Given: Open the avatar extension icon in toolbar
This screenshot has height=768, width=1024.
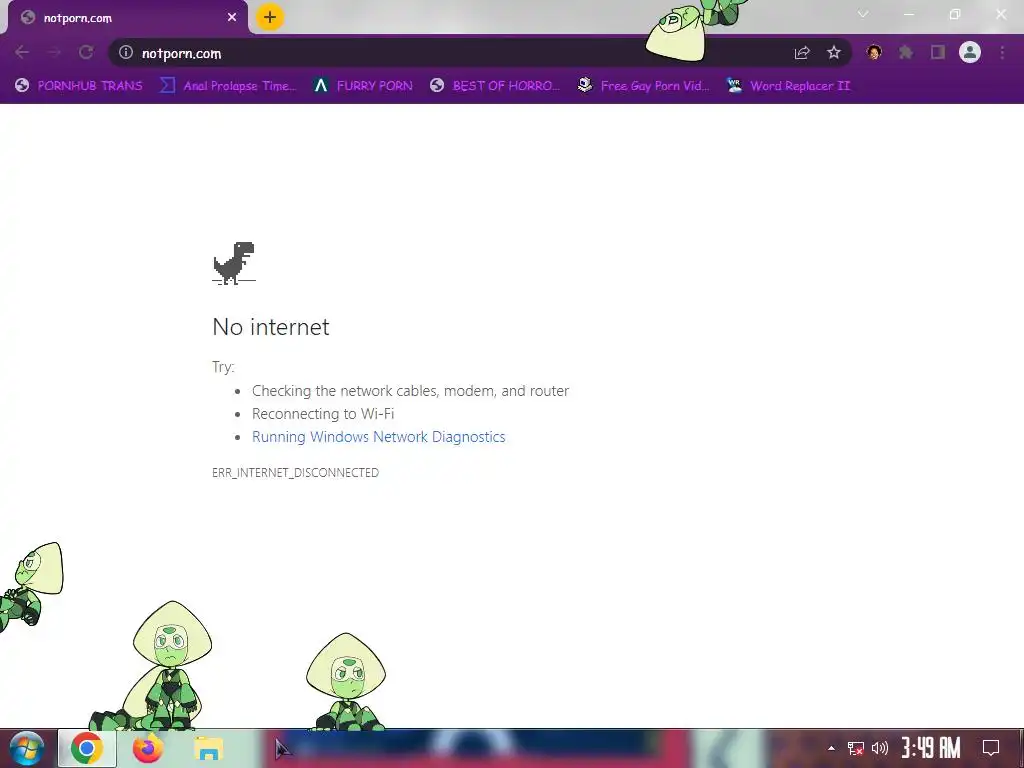Looking at the screenshot, I should [x=874, y=52].
